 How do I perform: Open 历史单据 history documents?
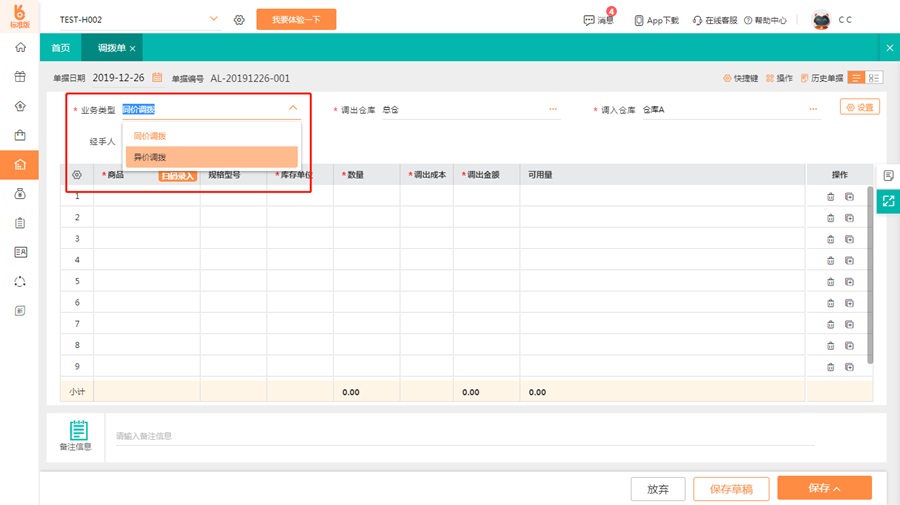click(822, 78)
